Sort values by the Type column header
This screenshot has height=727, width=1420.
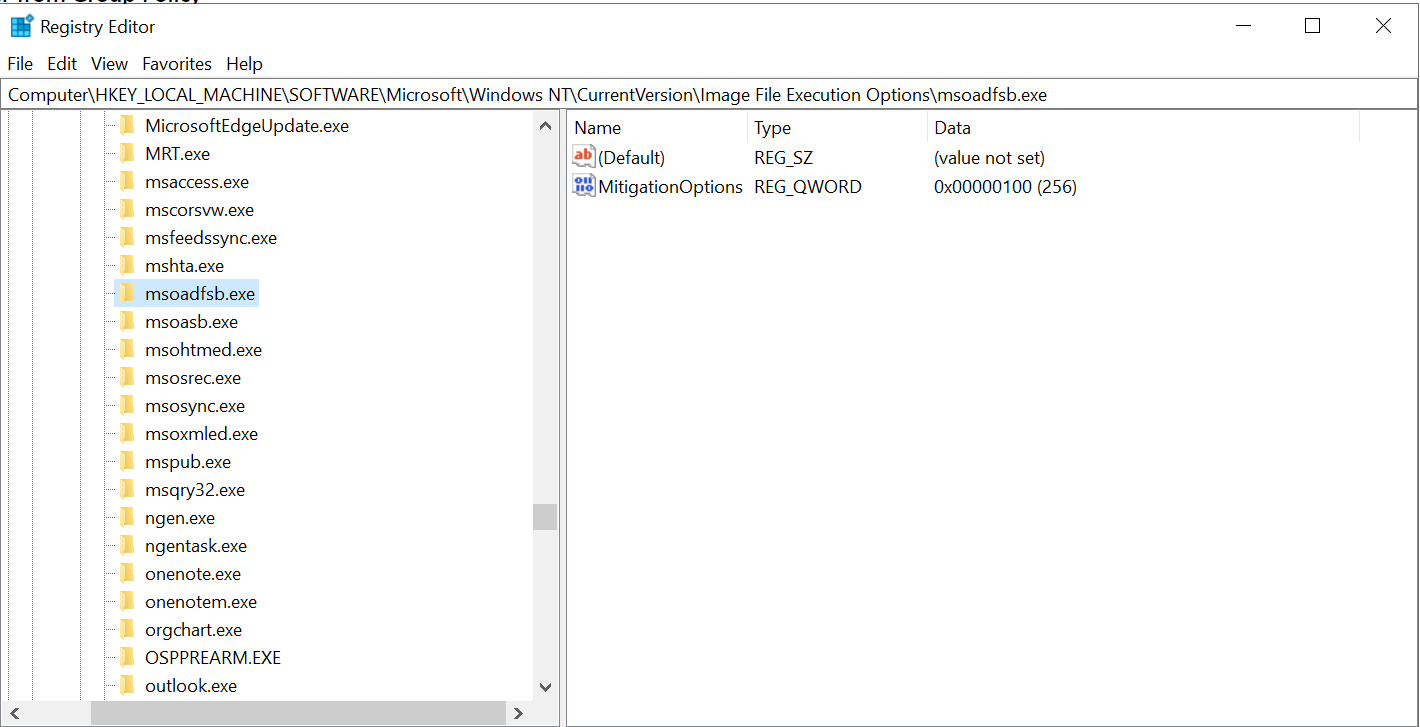pos(838,128)
